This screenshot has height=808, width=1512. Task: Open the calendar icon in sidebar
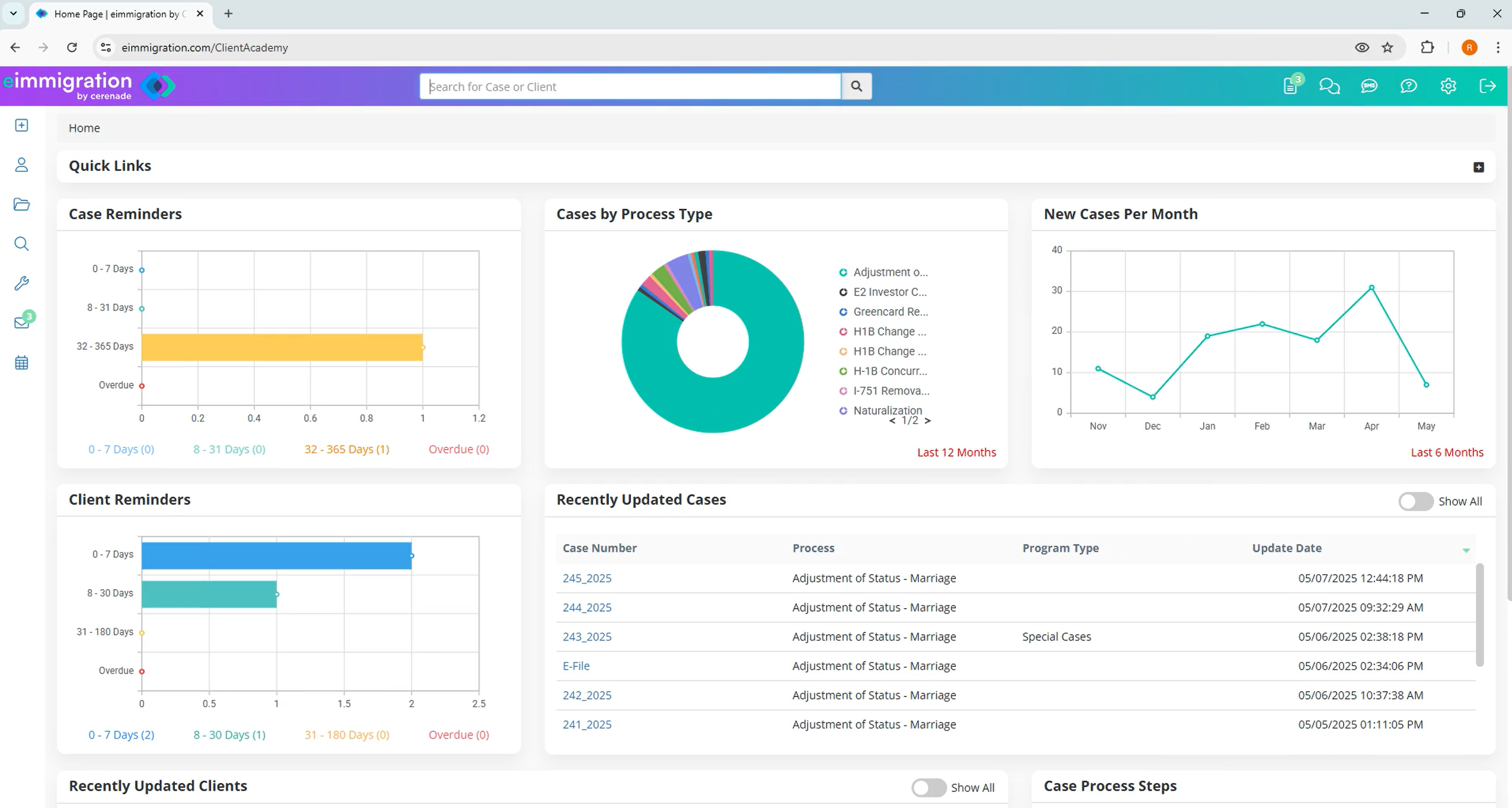click(x=22, y=362)
